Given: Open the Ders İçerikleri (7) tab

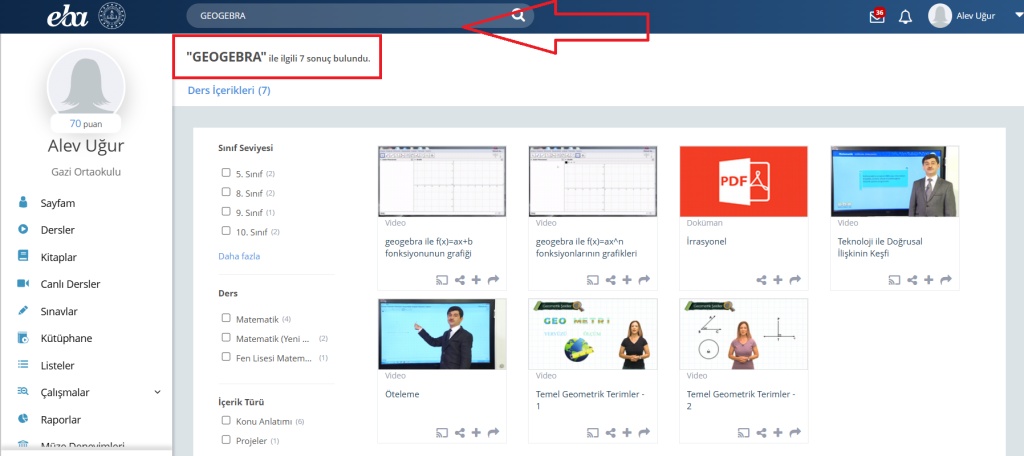Looking at the screenshot, I should coord(229,91).
